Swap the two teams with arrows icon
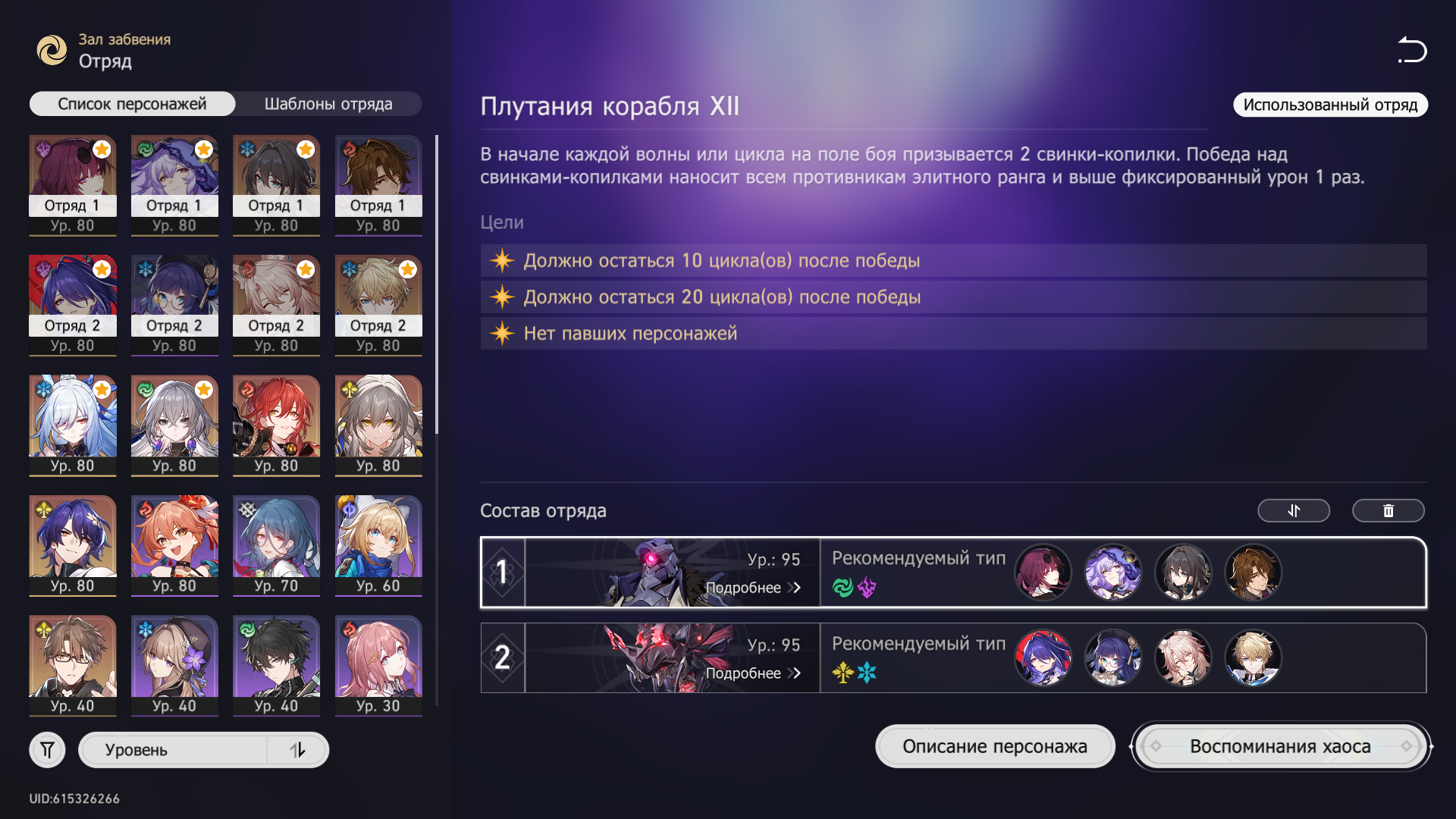Image resolution: width=1456 pixels, height=819 pixels. point(1294,510)
